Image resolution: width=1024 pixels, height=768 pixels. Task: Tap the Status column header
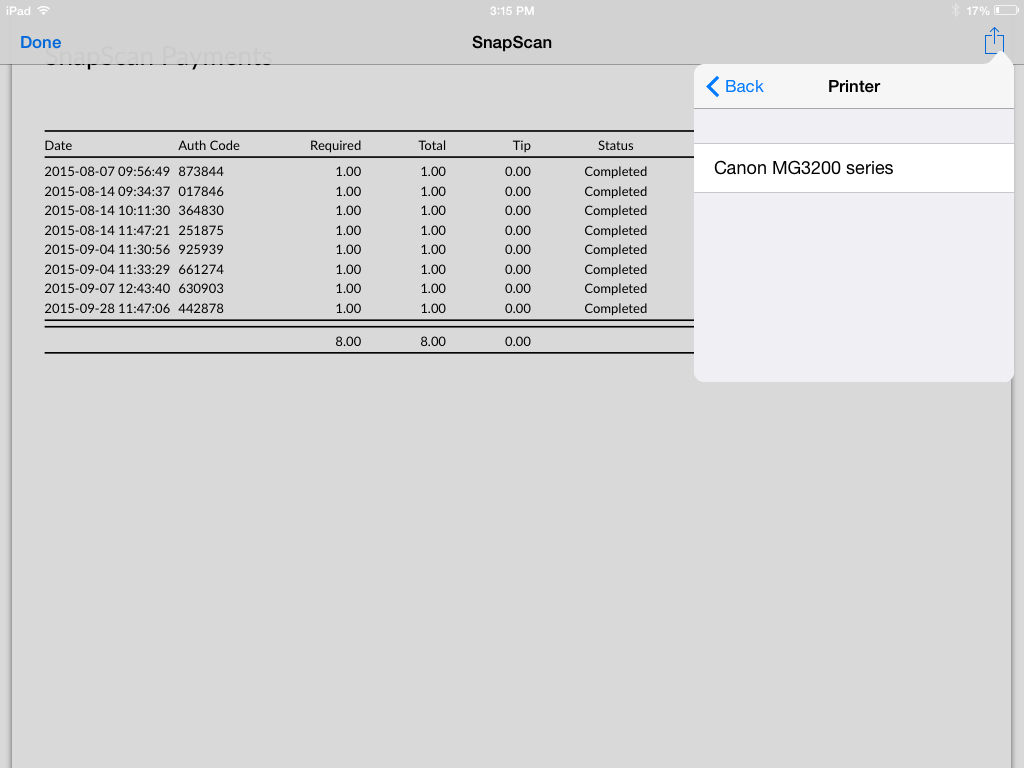coord(615,146)
